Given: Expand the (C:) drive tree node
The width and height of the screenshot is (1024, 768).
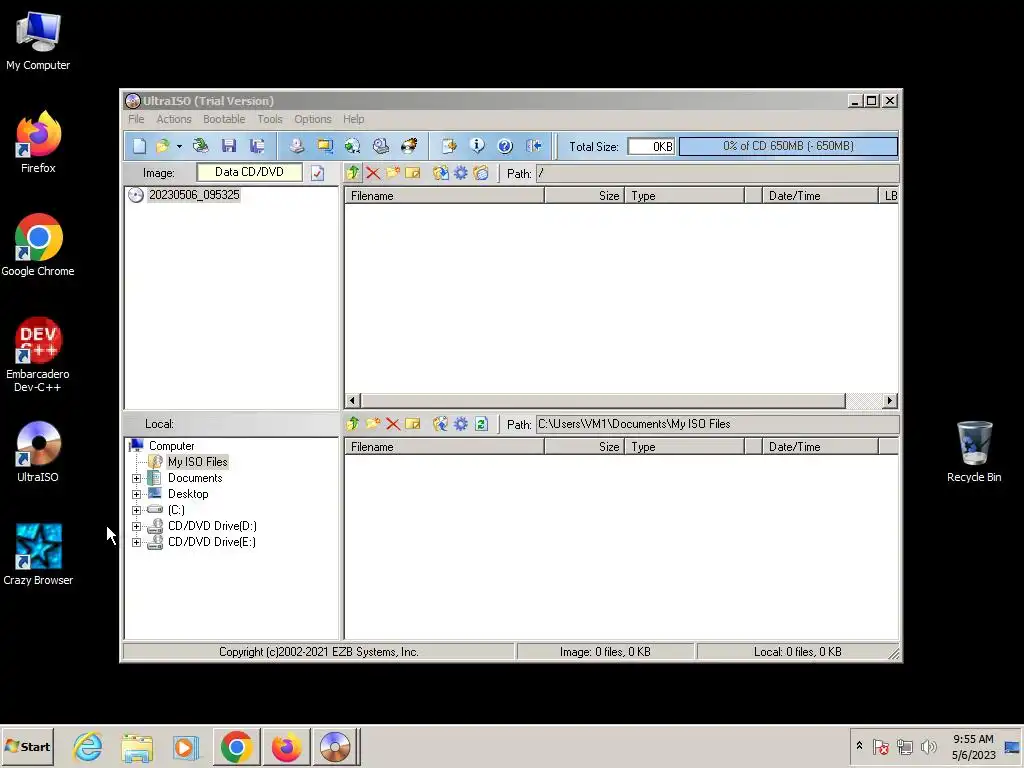Looking at the screenshot, I should pos(136,510).
